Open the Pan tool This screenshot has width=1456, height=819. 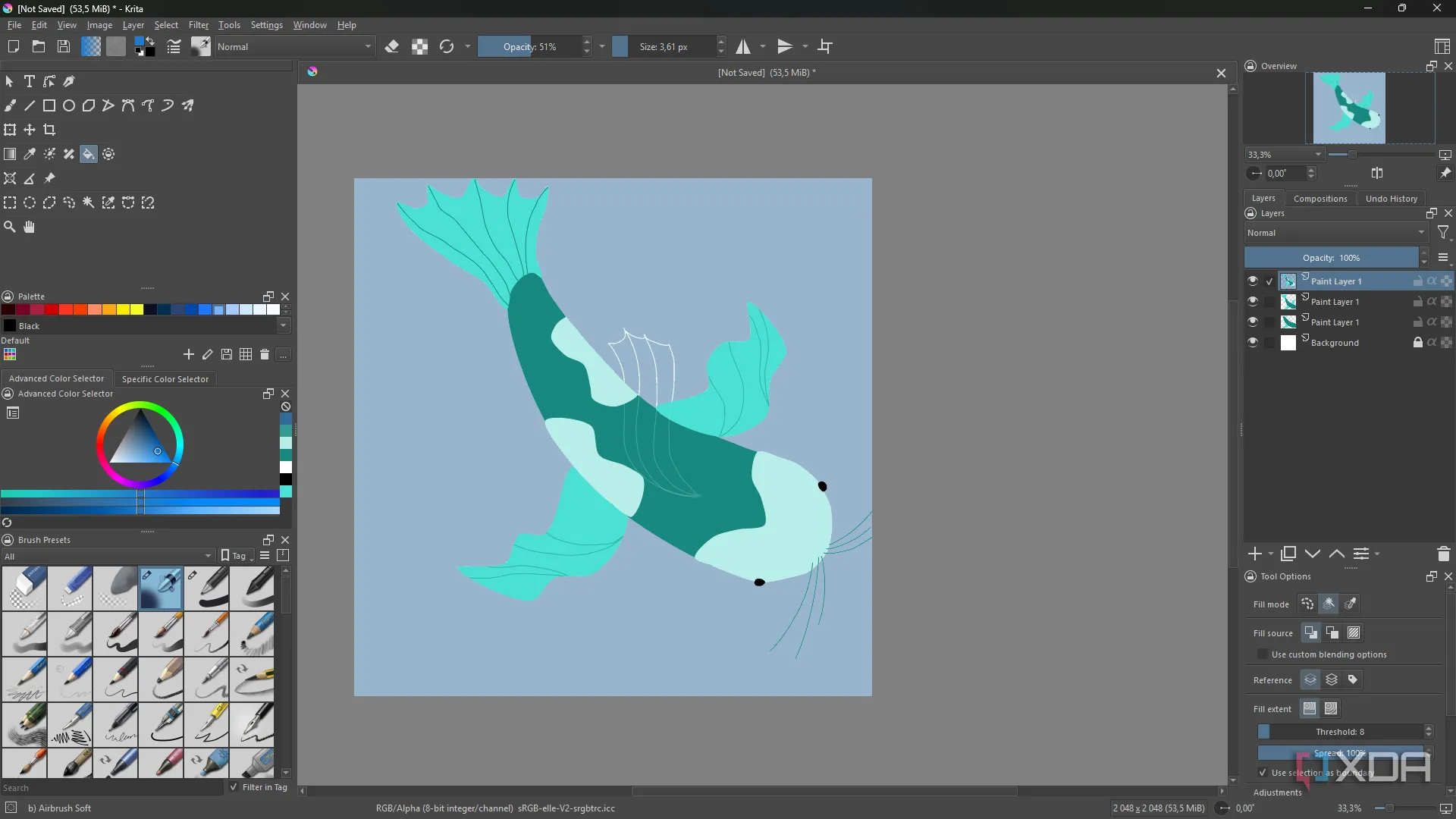pyautogui.click(x=29, y=227)
